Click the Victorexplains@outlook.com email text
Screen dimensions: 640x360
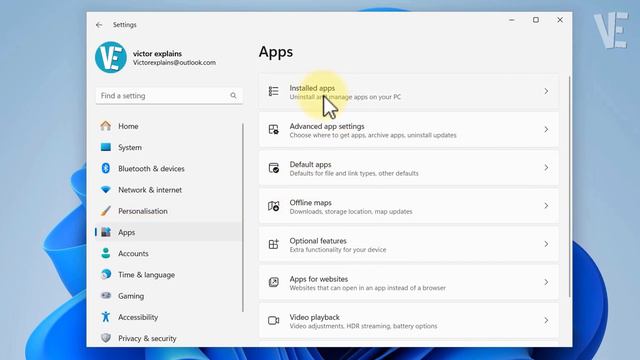coord(174,62)
